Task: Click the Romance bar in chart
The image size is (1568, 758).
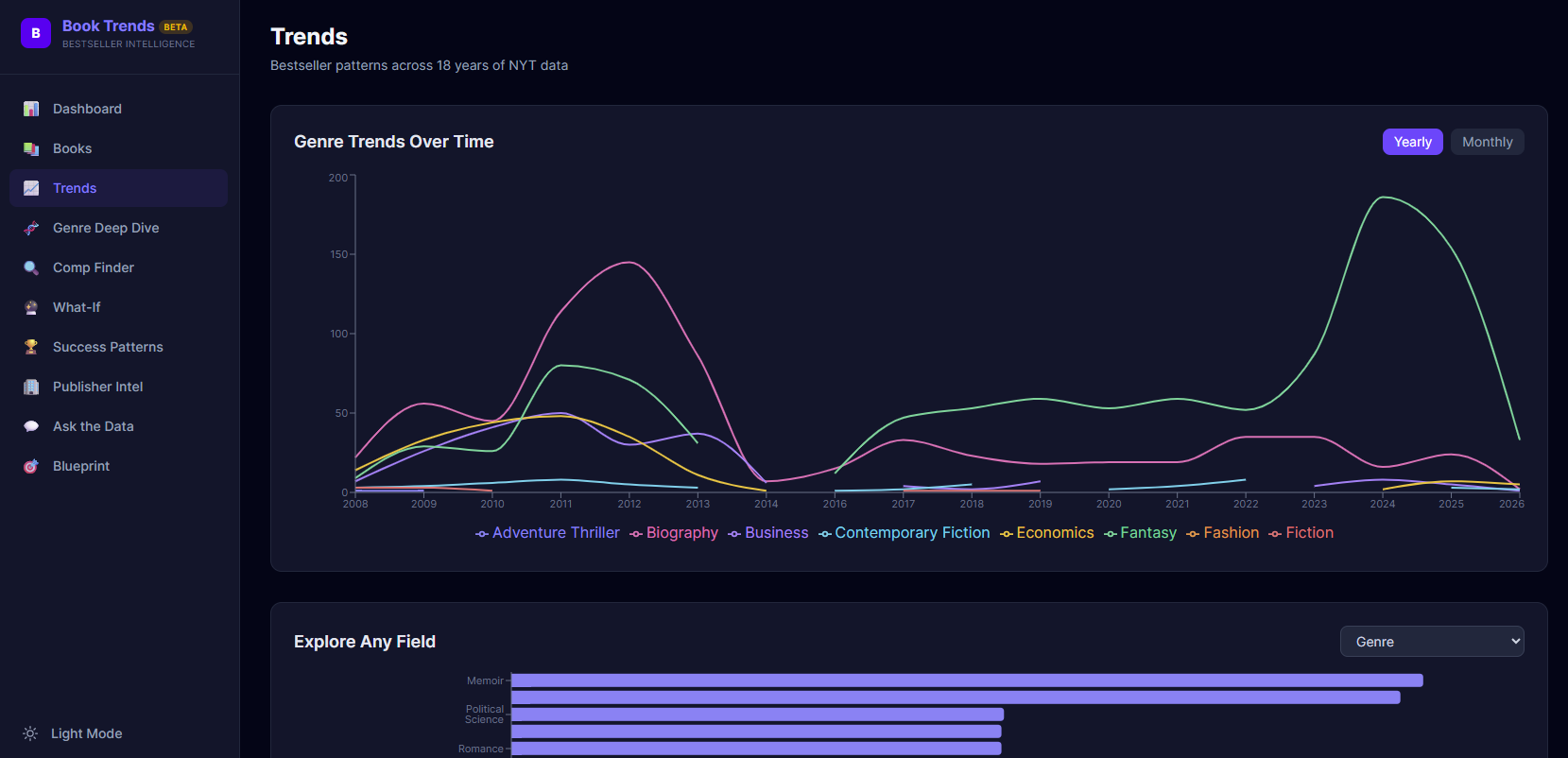Action: click(x=756, y=749)
